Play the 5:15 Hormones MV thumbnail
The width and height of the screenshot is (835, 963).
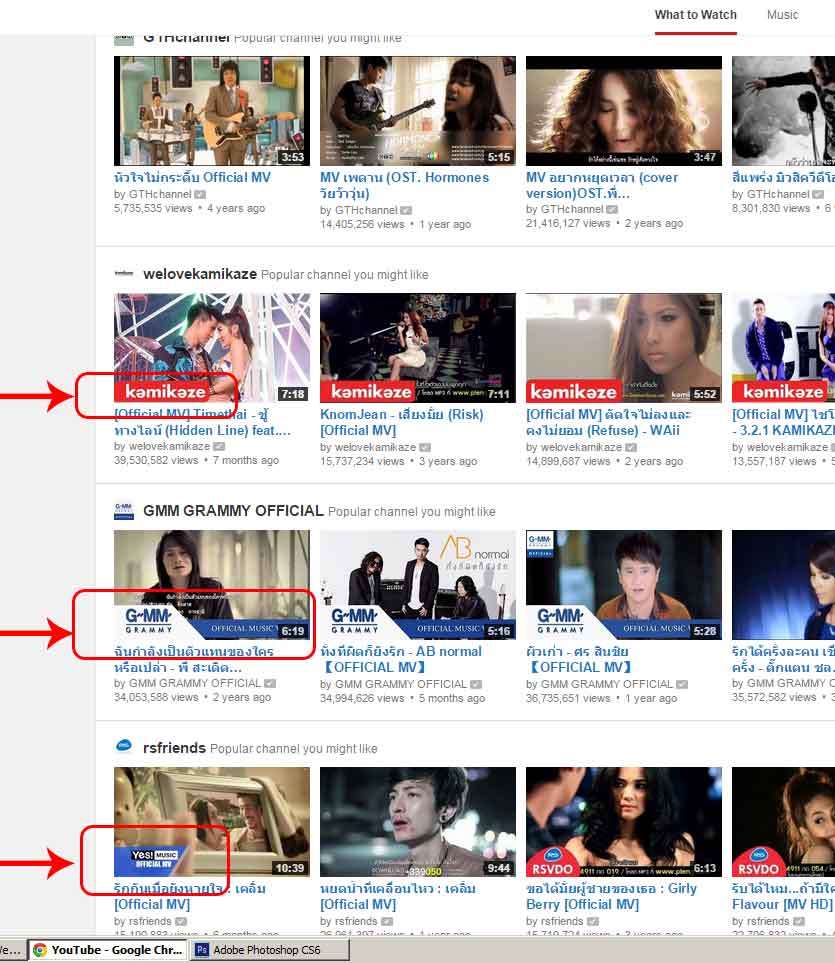point(418,111)
